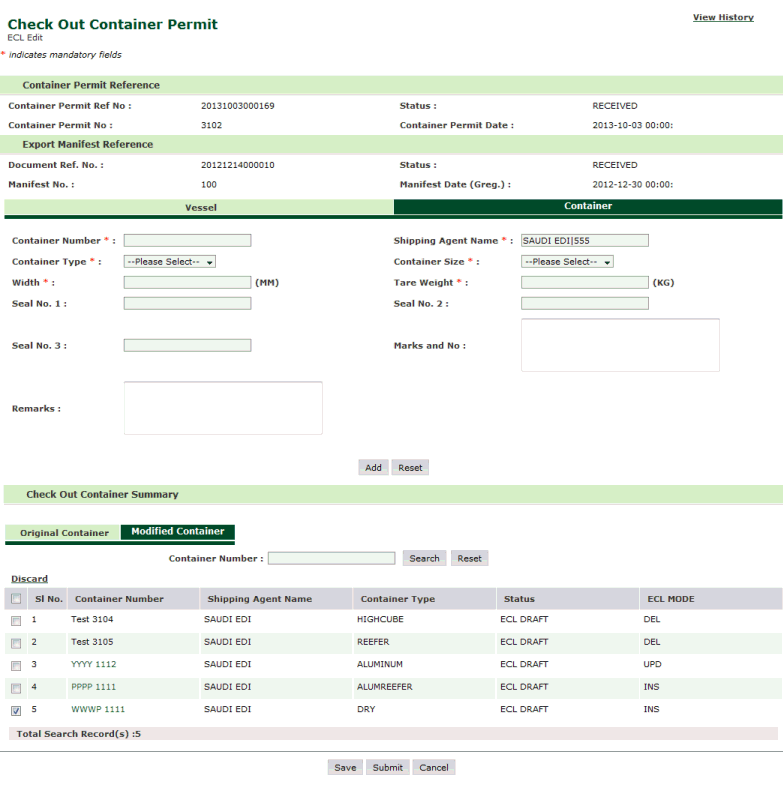
Task: Open the View History link
Action: (x=722, y=17)
